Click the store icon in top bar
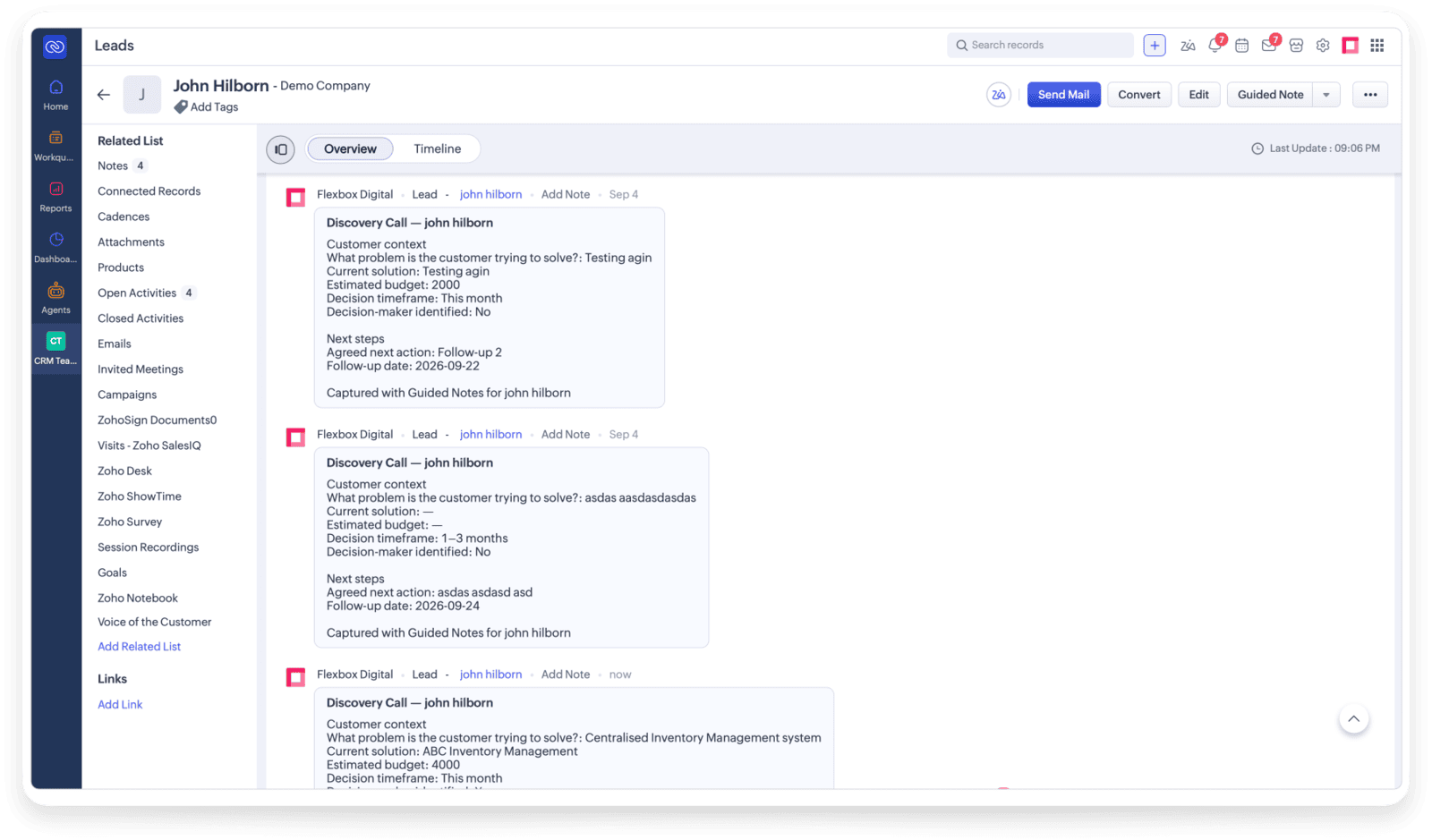The width and height of the screenshot is (1432, 840). pos(1296,45)
